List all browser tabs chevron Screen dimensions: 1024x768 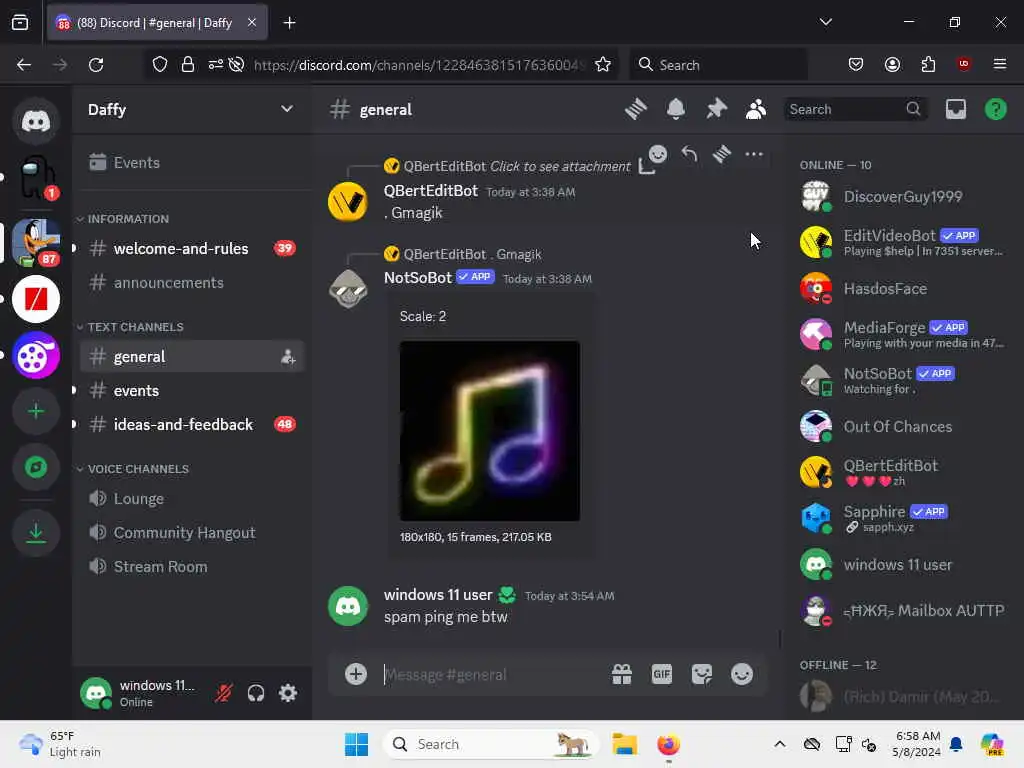825,22
